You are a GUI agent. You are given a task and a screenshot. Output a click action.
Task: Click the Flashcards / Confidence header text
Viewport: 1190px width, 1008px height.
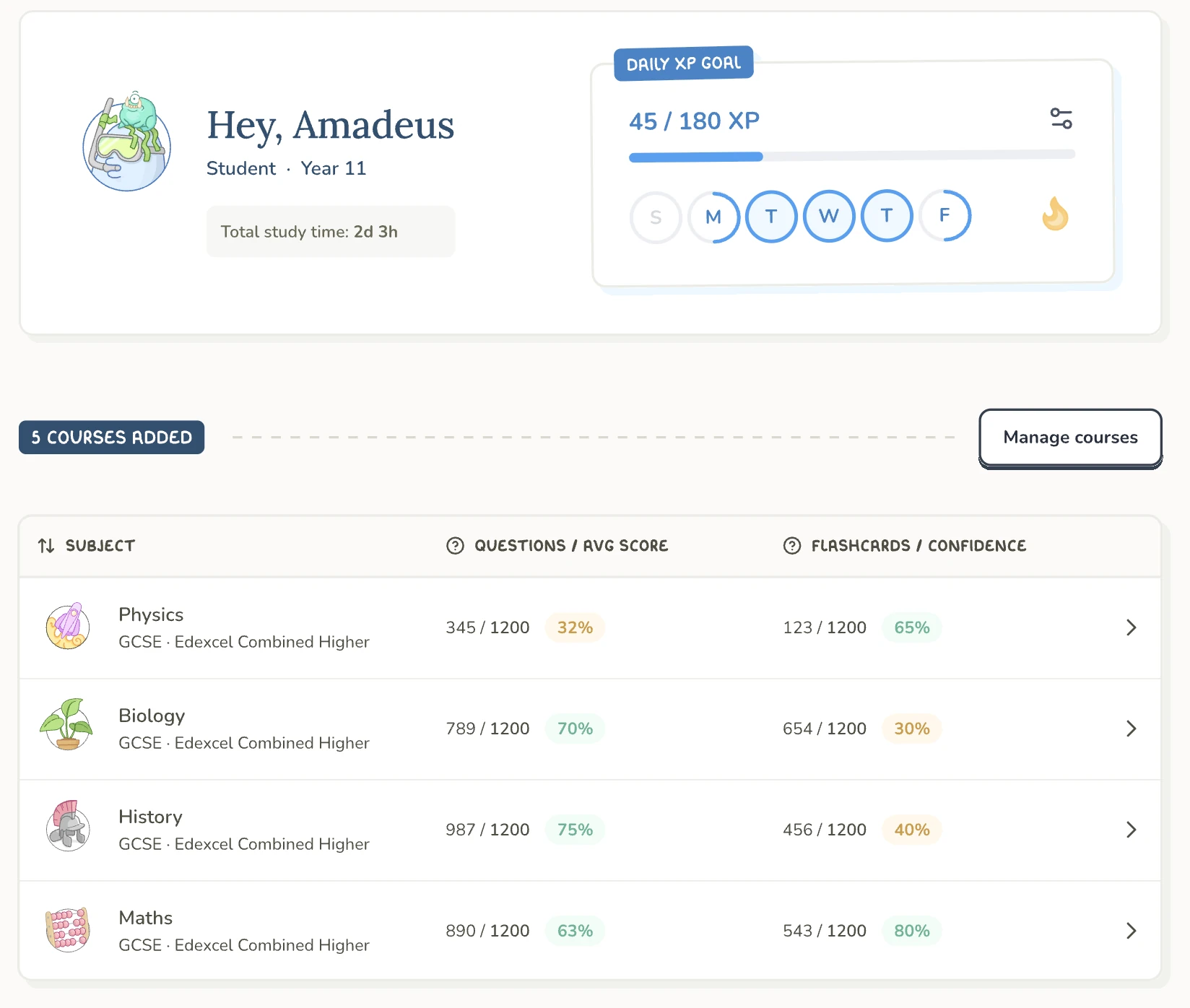coord(918,546)
